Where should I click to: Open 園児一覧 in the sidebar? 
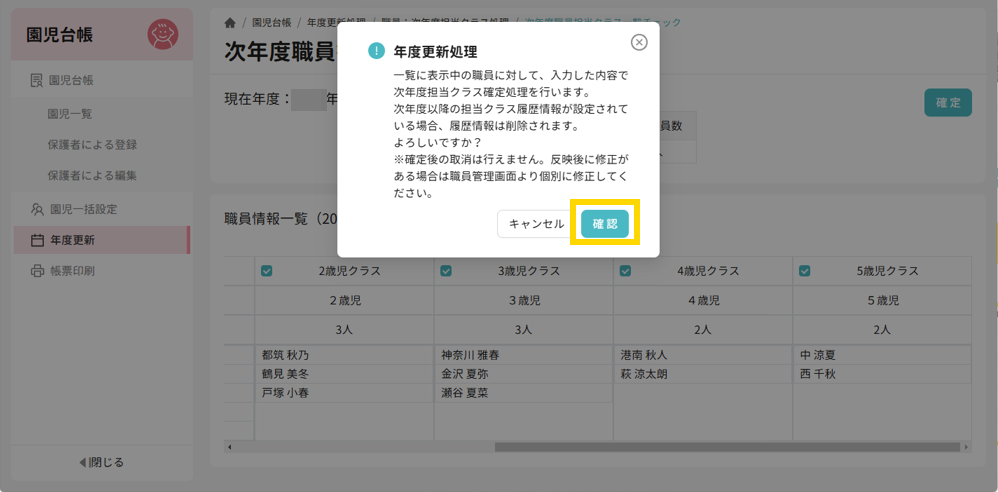pos(70,114)
